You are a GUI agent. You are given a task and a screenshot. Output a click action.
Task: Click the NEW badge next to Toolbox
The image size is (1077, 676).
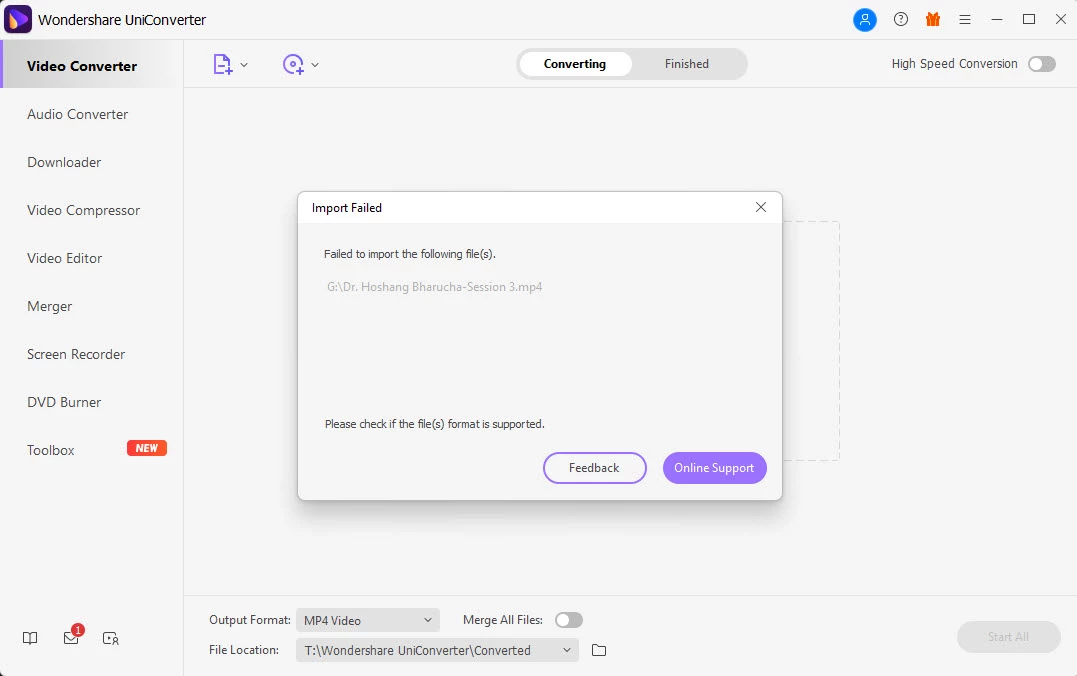(147, 448)
